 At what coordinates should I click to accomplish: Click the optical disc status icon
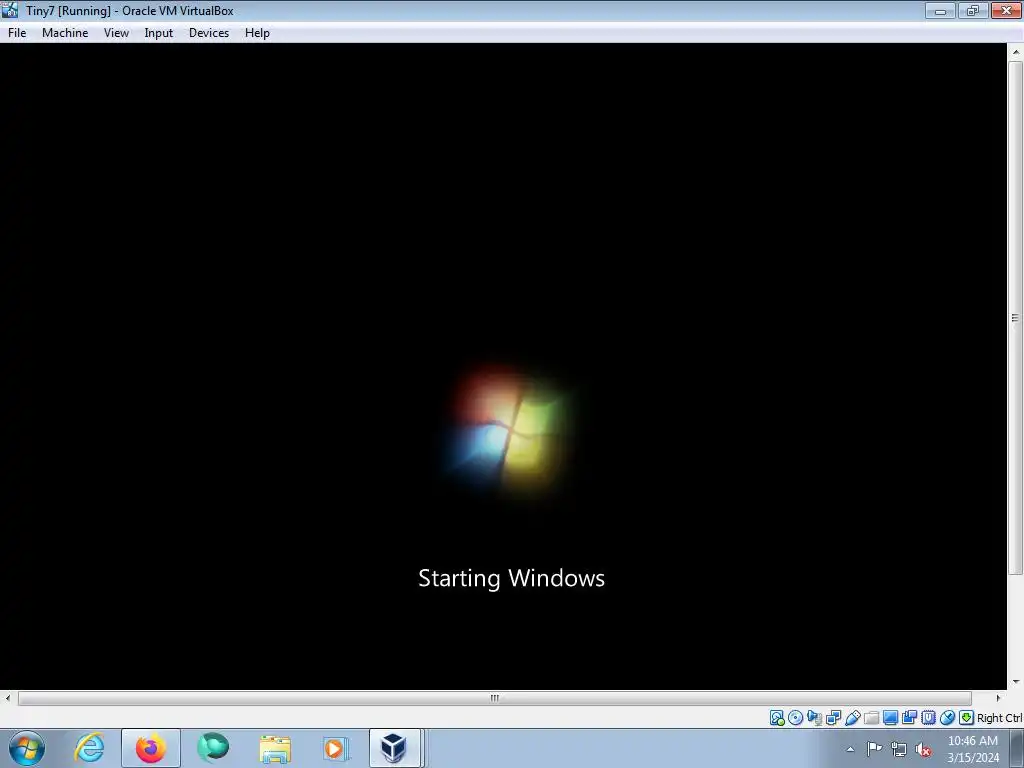795,718
